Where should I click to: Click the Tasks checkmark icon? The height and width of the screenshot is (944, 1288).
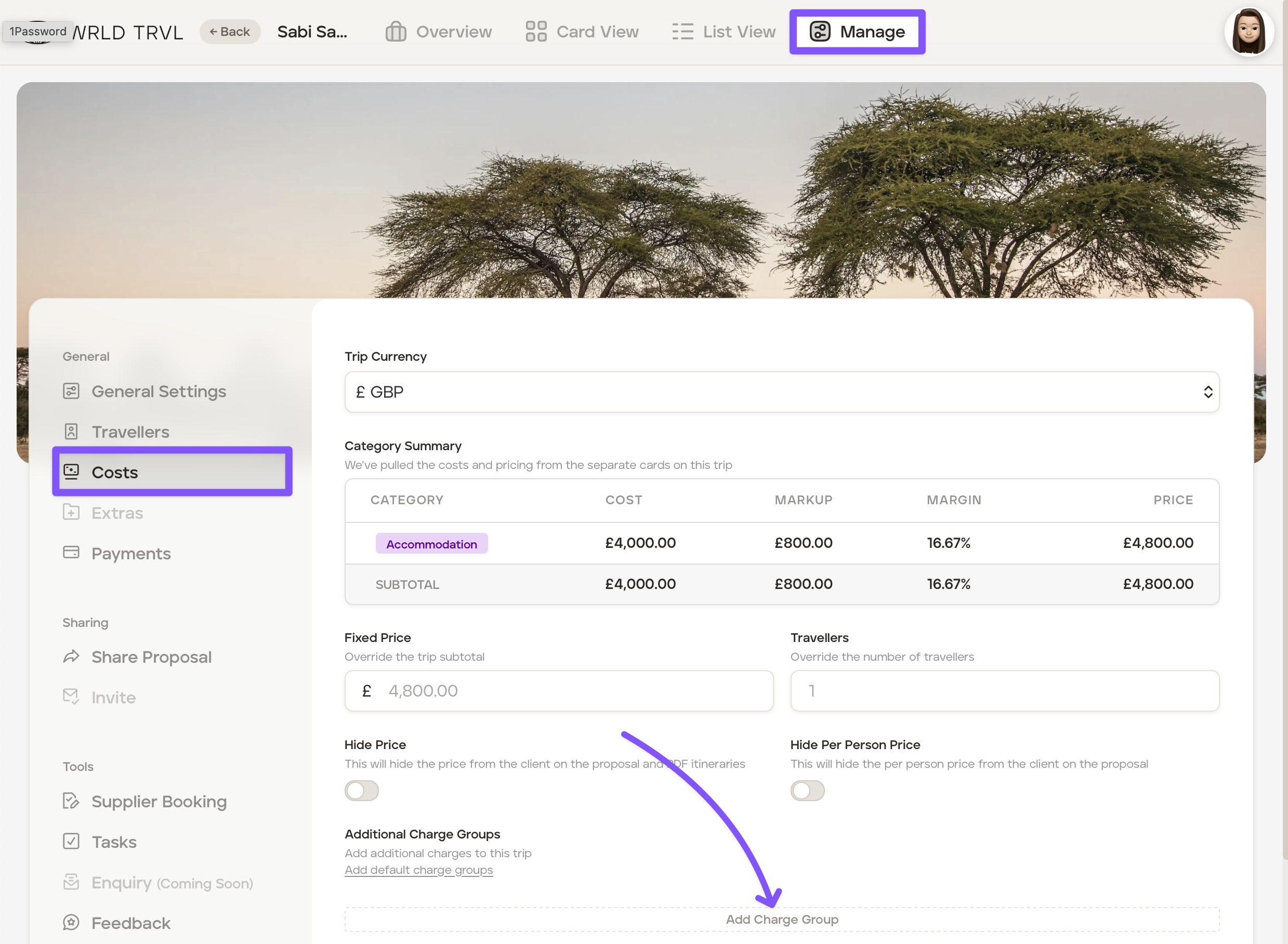pyautogui.click(x=71, y=842)
